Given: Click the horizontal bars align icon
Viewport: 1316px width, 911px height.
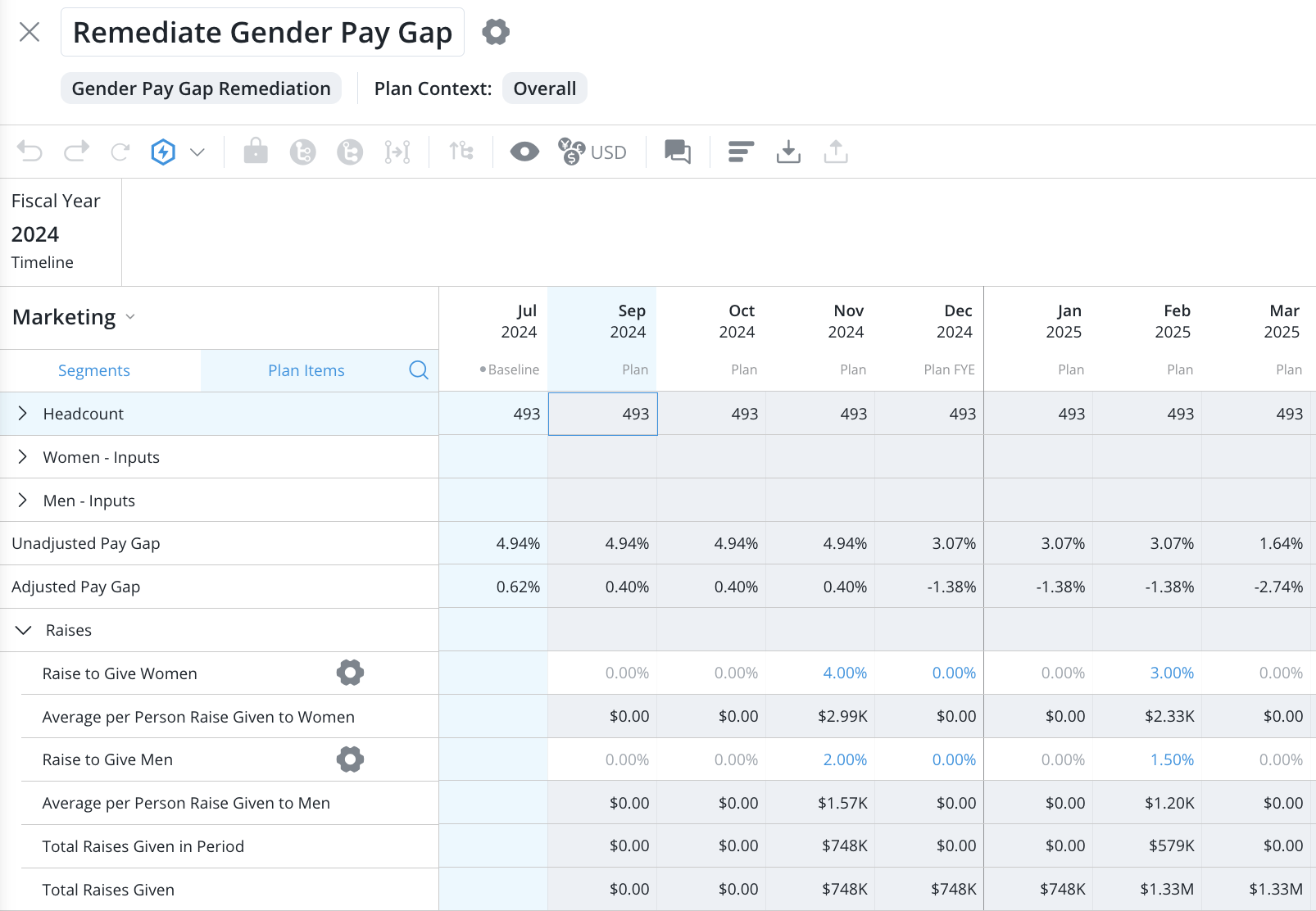Looking at the screenshot, I should (741, 152).
